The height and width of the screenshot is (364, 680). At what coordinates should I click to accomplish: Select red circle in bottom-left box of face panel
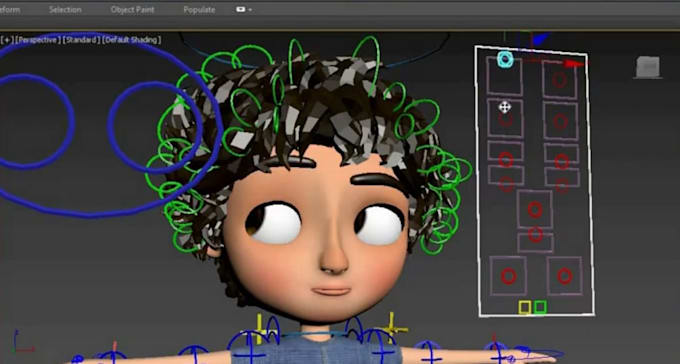pos(508,276)
